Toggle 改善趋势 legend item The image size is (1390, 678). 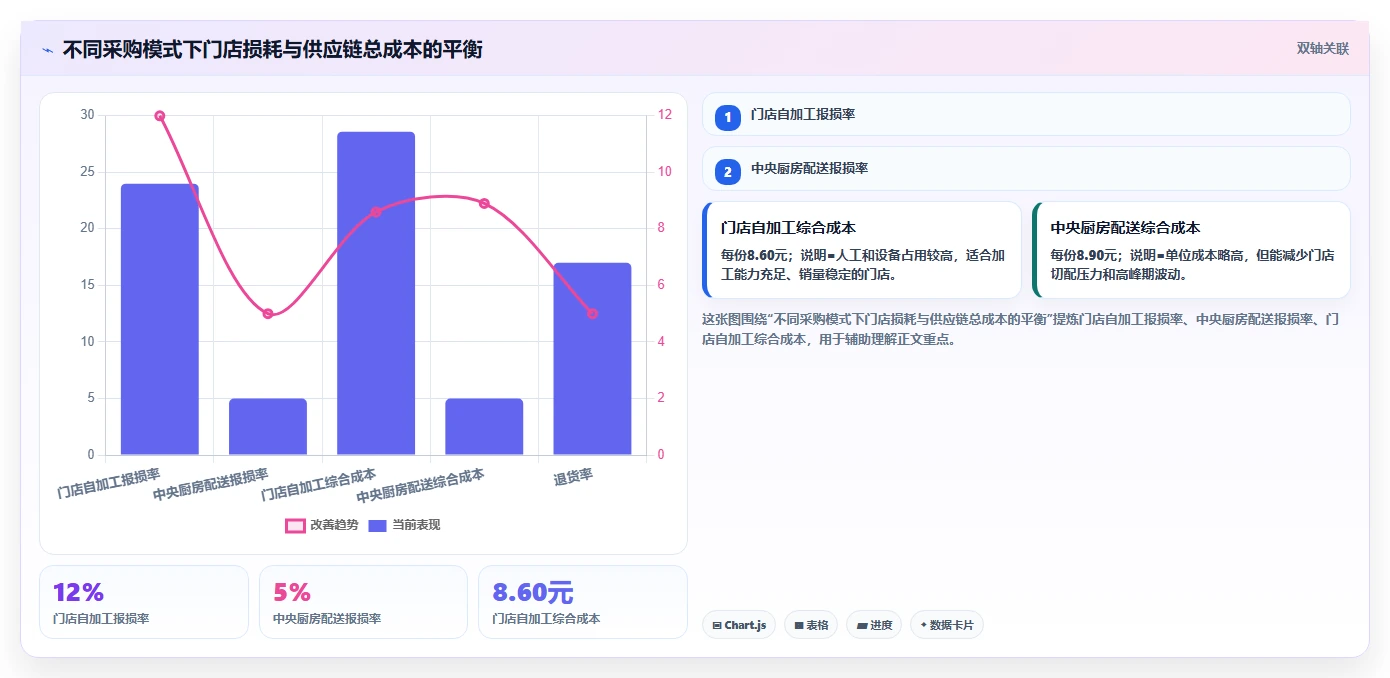[x=322, y=525]
